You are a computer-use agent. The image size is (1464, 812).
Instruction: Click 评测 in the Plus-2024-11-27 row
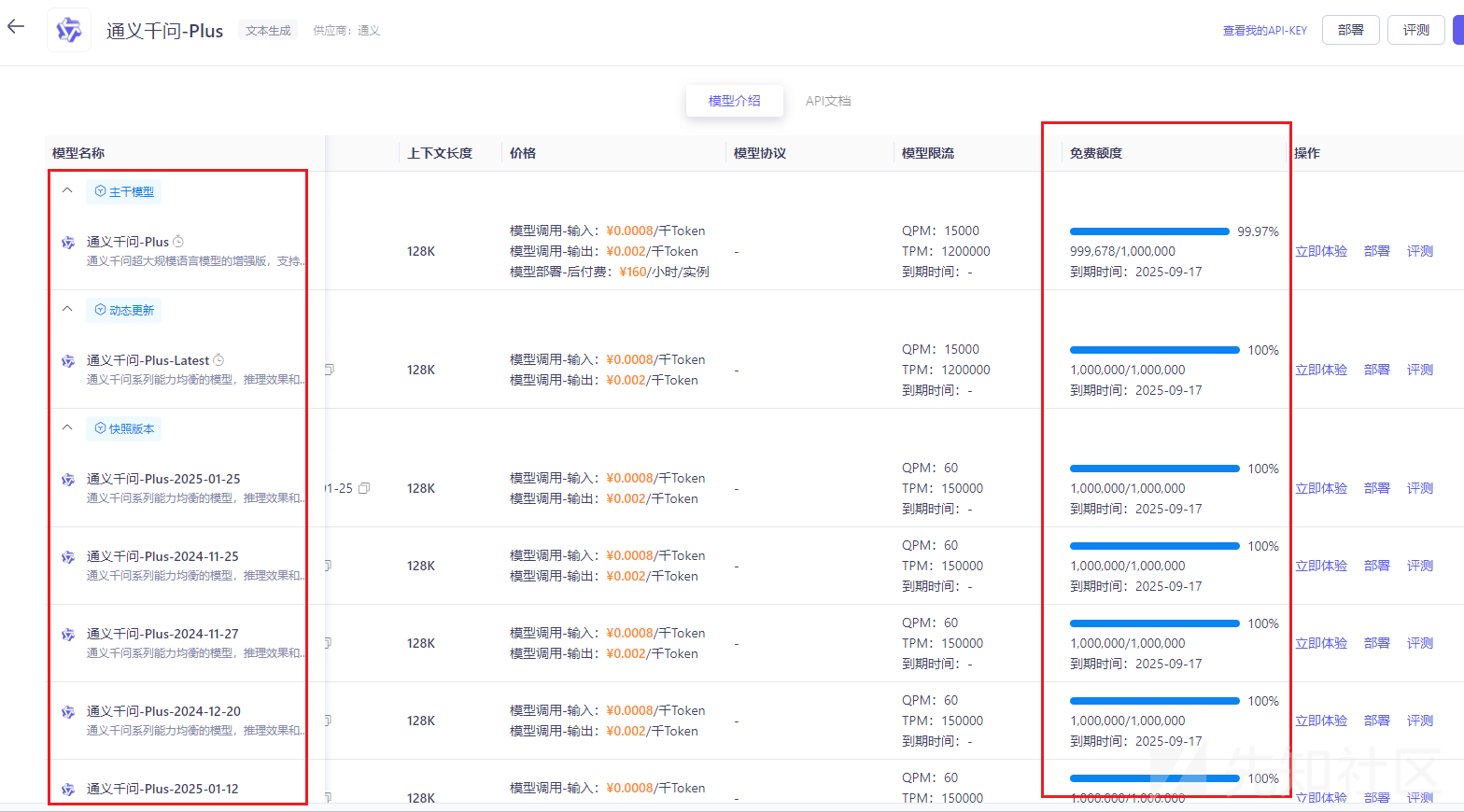[1420, 643]
